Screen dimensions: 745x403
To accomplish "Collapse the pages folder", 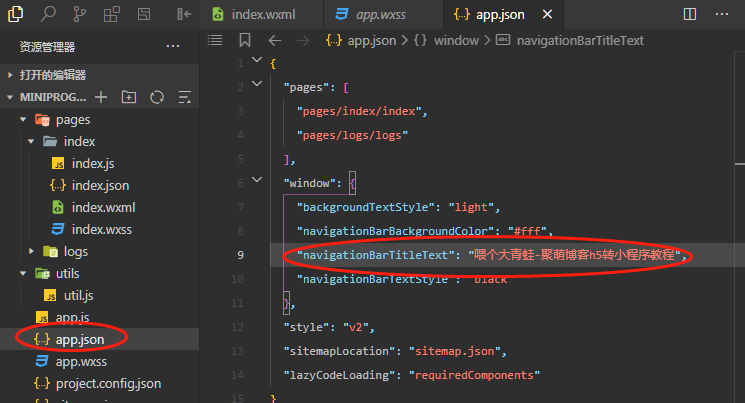I will click(23, 120).
